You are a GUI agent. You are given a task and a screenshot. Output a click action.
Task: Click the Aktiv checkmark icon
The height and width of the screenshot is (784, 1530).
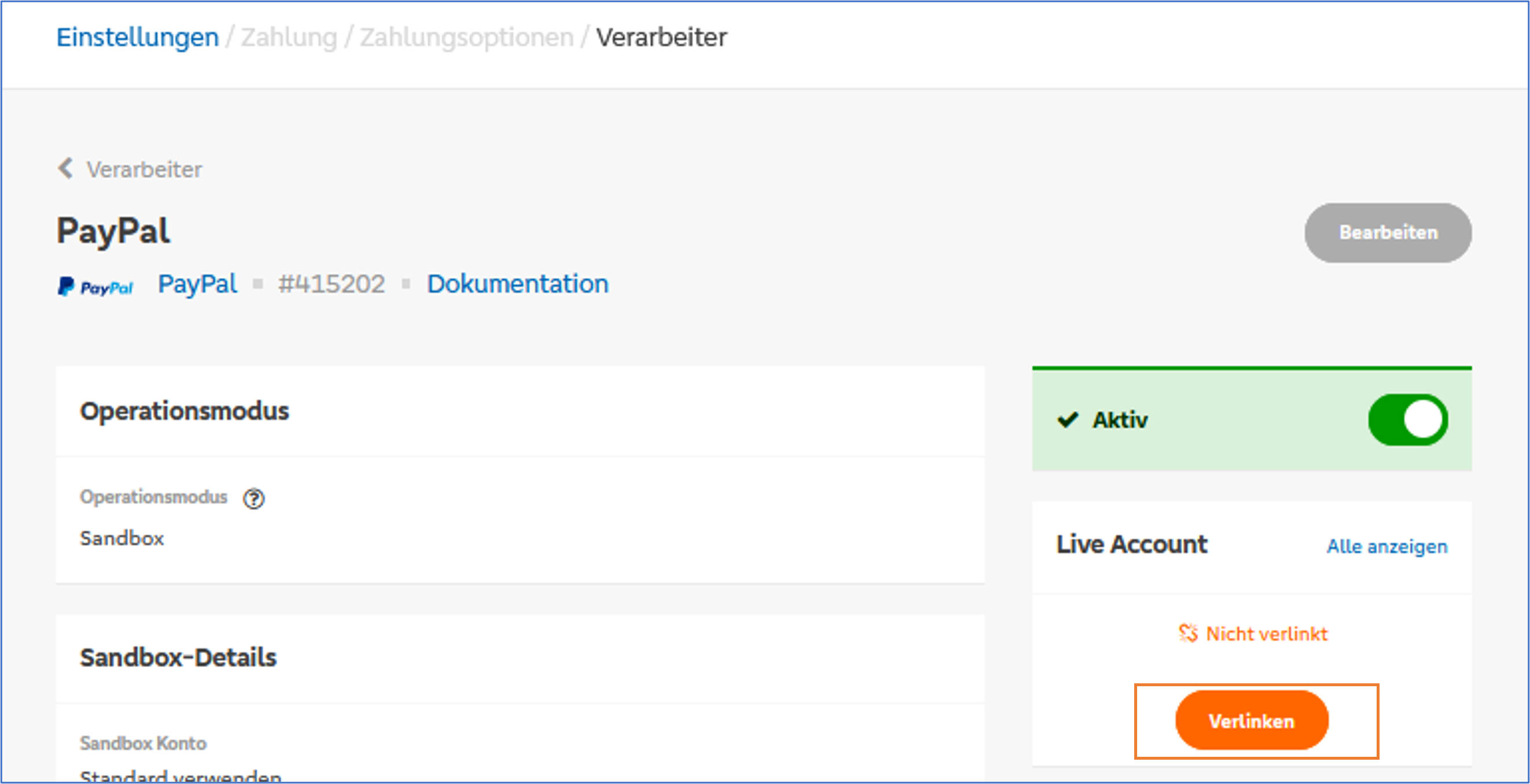coord(1067,420)
